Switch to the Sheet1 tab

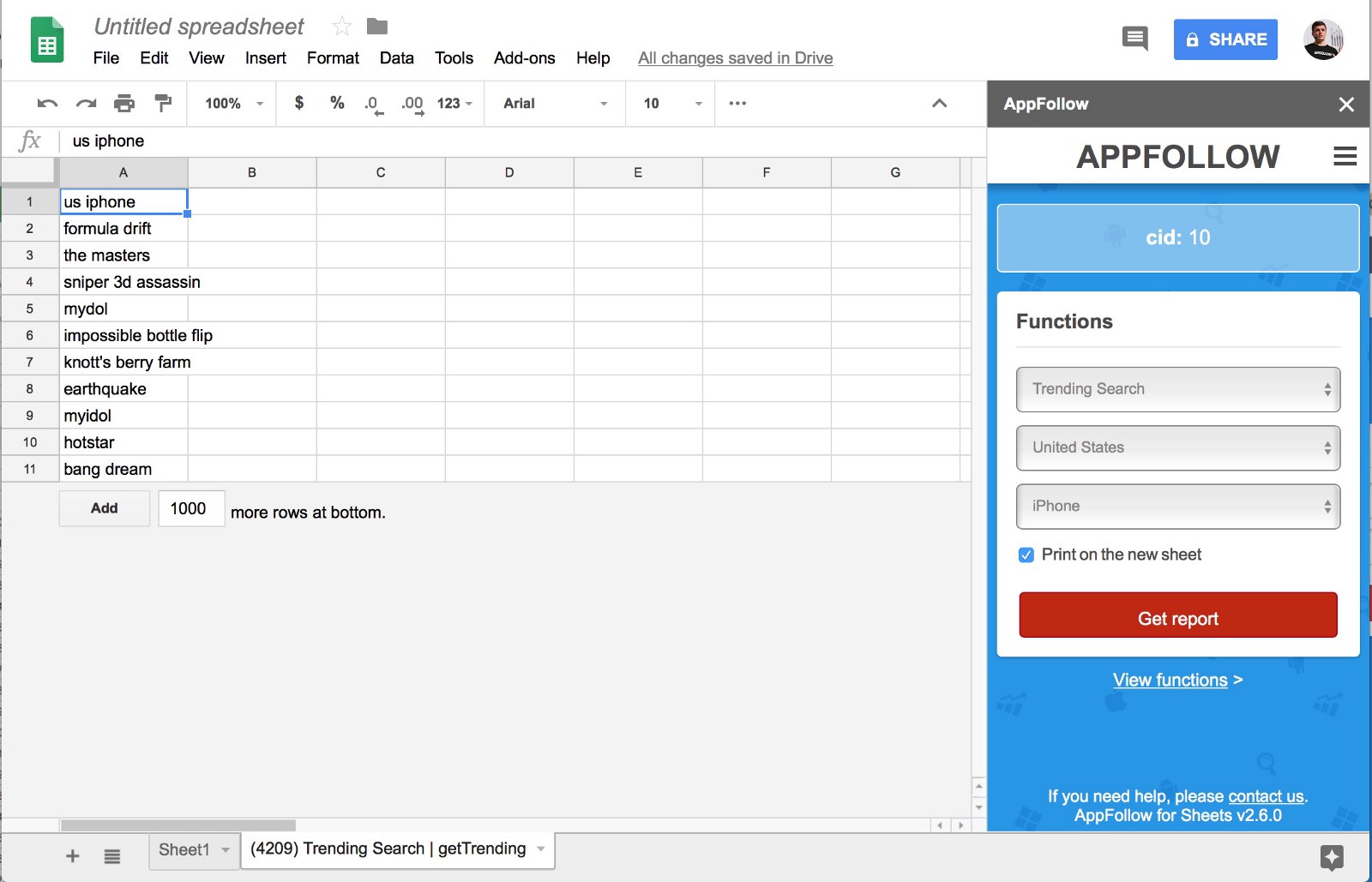pos(184,849)
